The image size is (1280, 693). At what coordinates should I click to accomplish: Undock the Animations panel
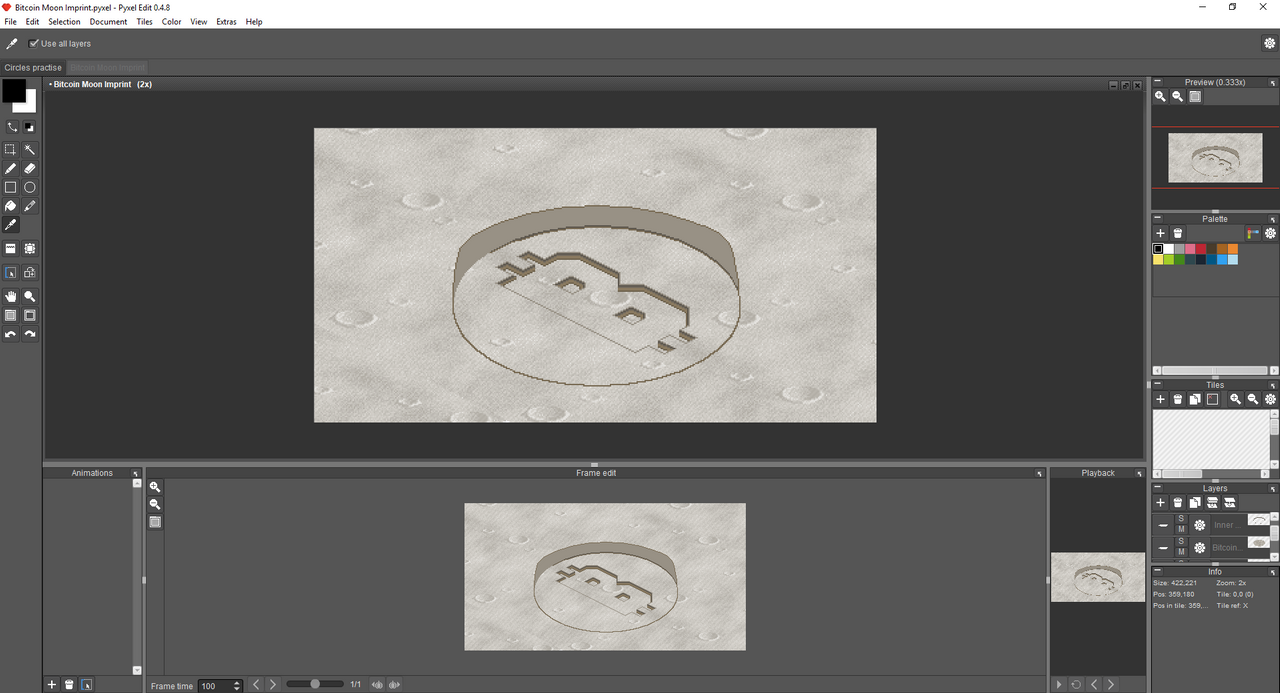click(136, 473)
